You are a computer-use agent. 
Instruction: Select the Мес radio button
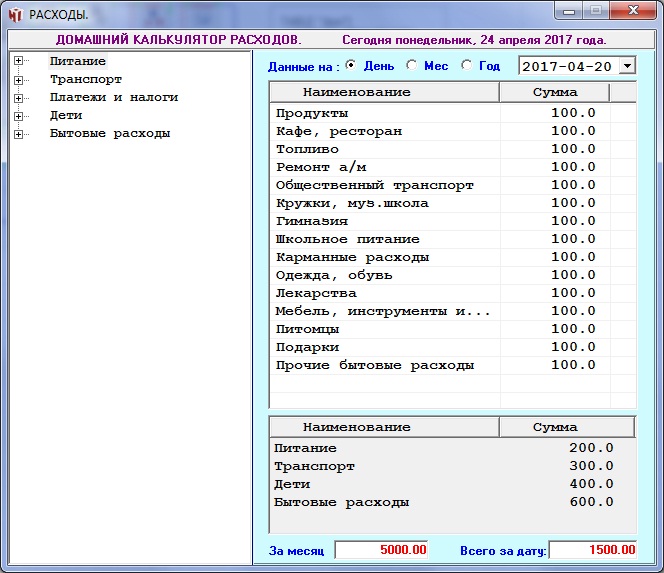coord(412,65)
